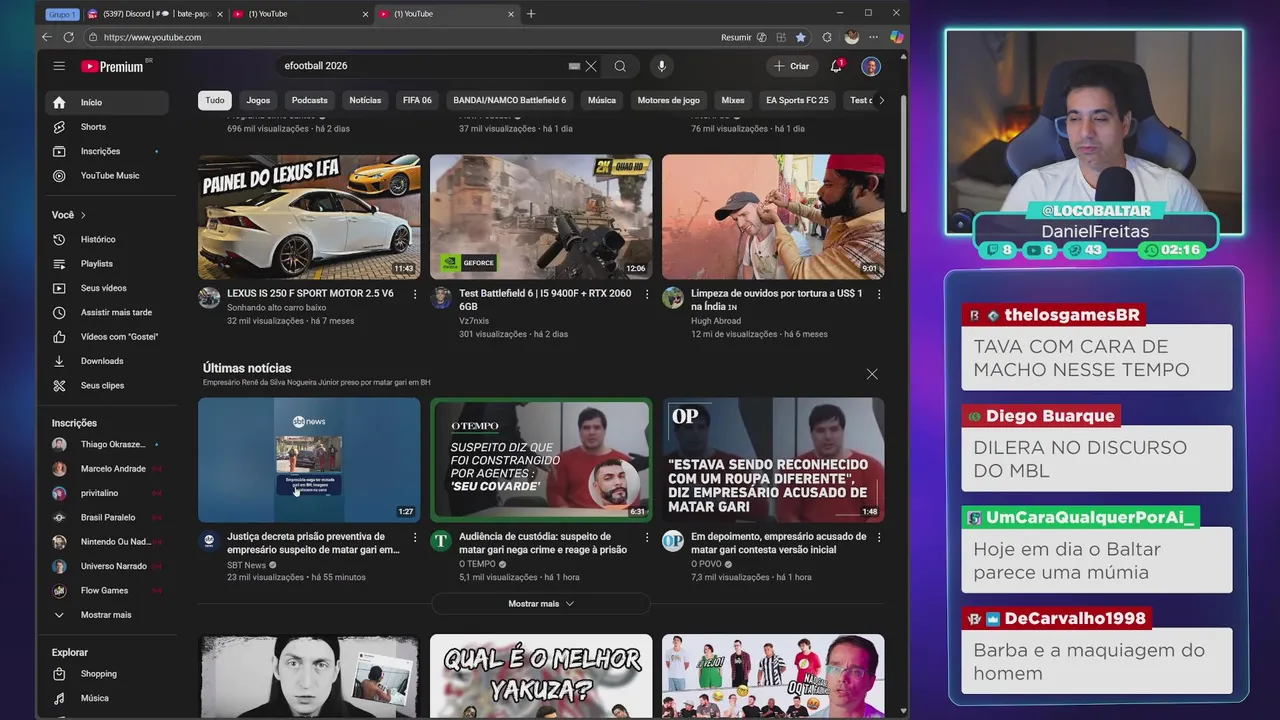The width and height of the screenshot is (1280, 720).
Task: Dismiss the Últimas notícias shelf
Action: point(872,374)
